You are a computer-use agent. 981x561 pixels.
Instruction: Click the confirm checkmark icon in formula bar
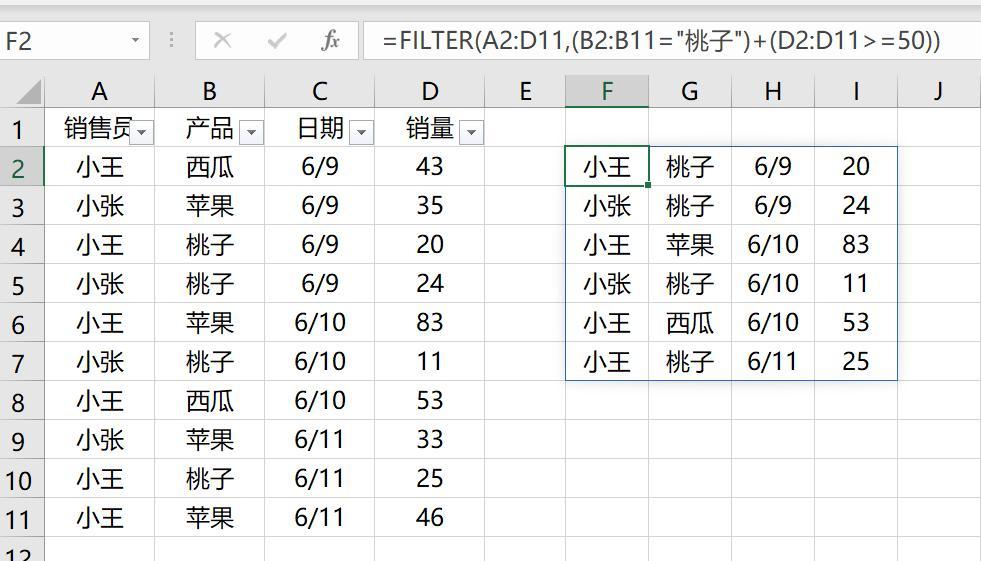click(277, 41)
